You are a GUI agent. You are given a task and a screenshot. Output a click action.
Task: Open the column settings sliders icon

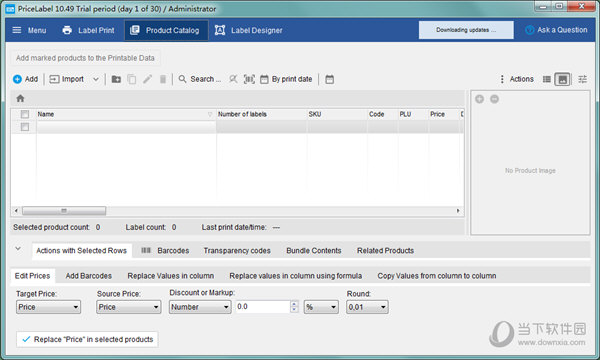[582, 79]
